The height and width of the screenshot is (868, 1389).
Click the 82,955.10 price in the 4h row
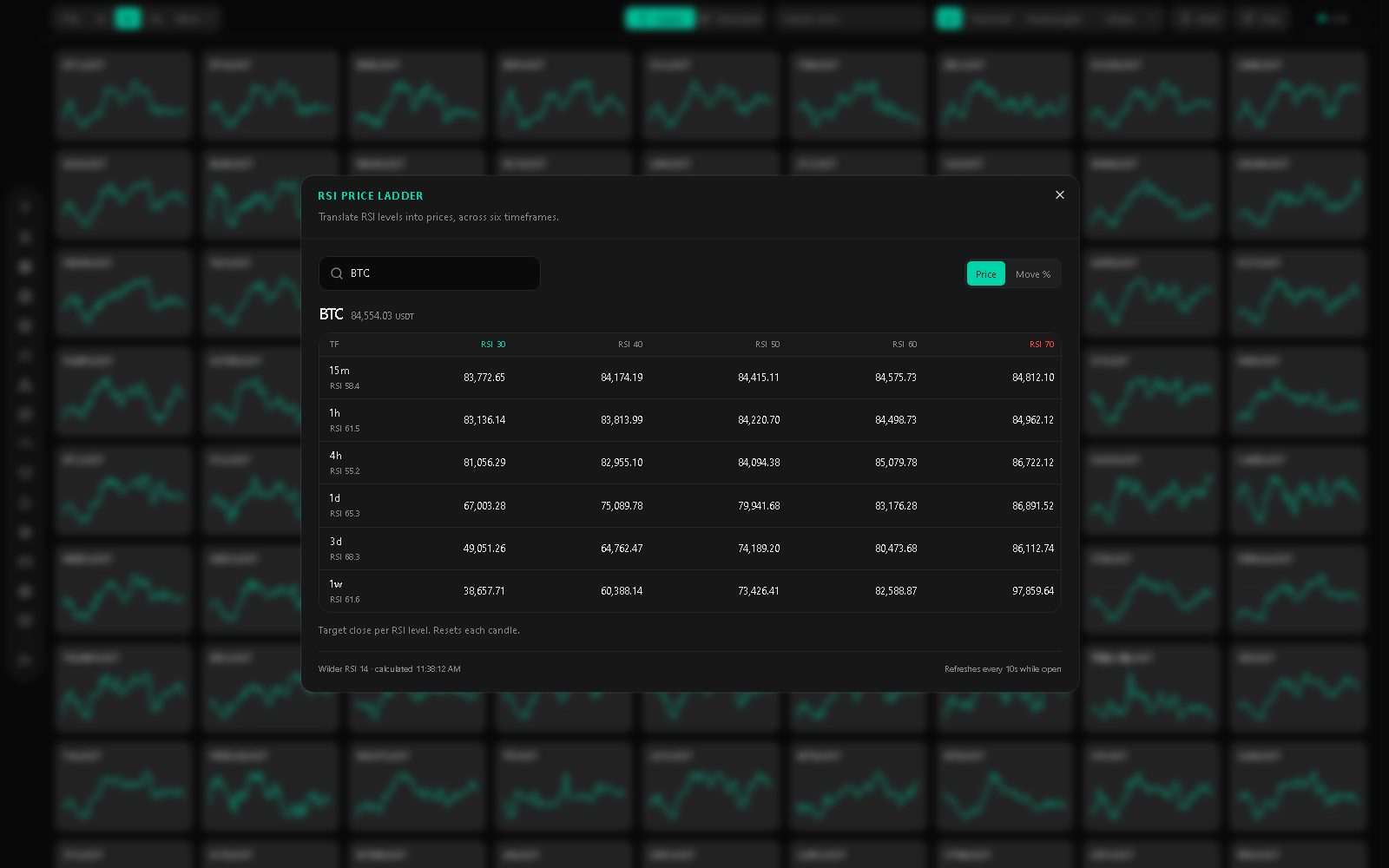click(622, 463)
